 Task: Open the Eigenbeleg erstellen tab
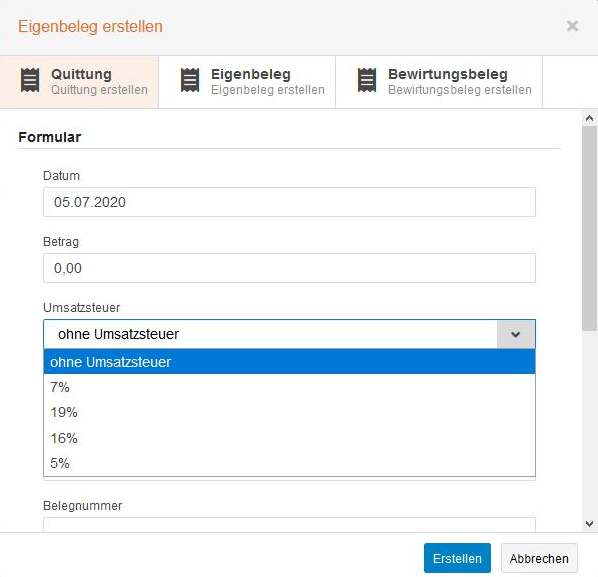(x=247, y=82)
